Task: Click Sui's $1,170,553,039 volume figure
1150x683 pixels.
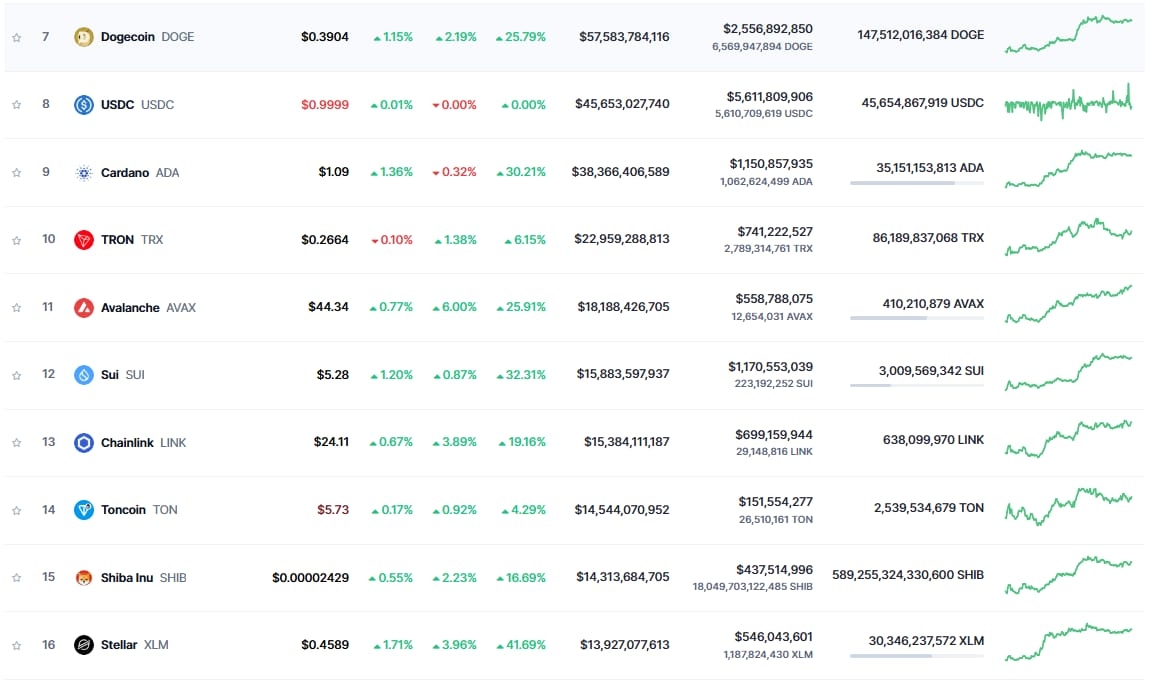Action: pos(770,367)
